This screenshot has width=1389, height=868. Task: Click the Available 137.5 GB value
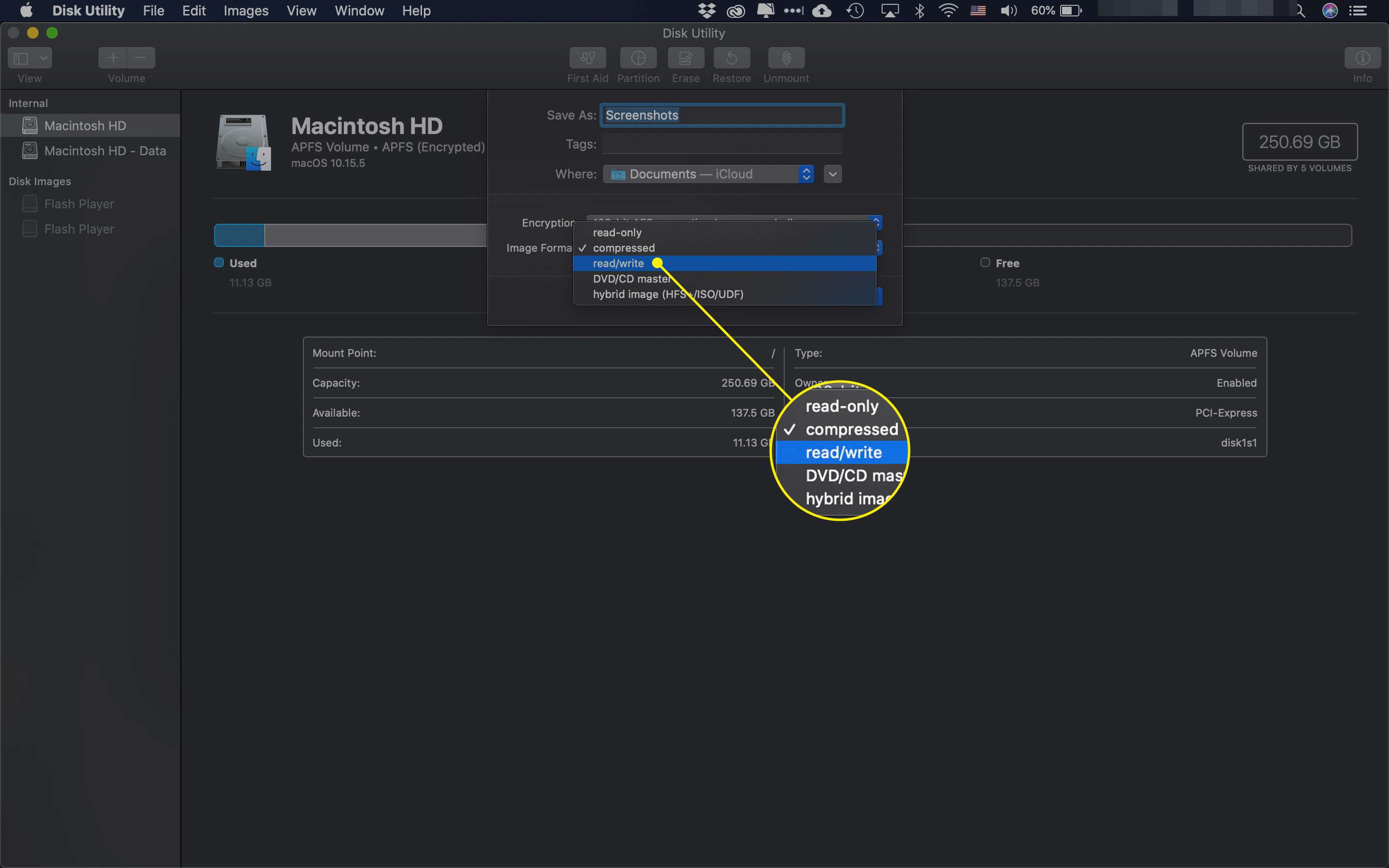(752, 413)
